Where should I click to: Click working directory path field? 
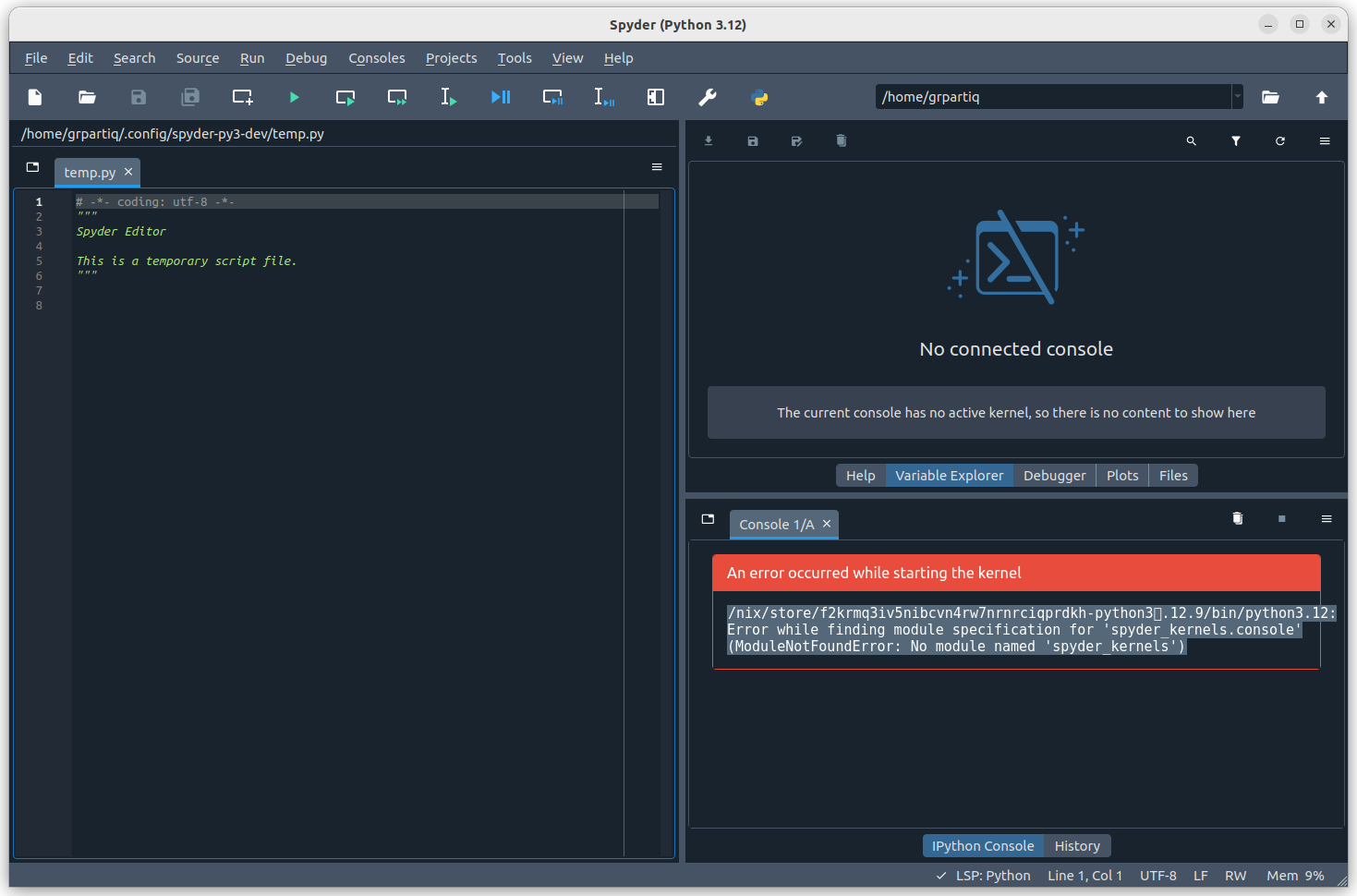[1053, 96]
